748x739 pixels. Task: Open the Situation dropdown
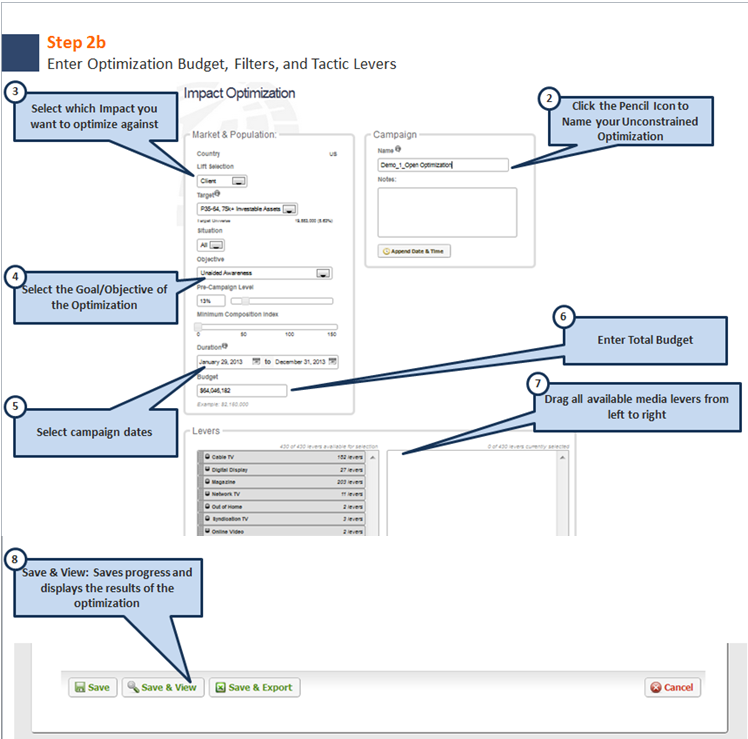pos(217,244)
